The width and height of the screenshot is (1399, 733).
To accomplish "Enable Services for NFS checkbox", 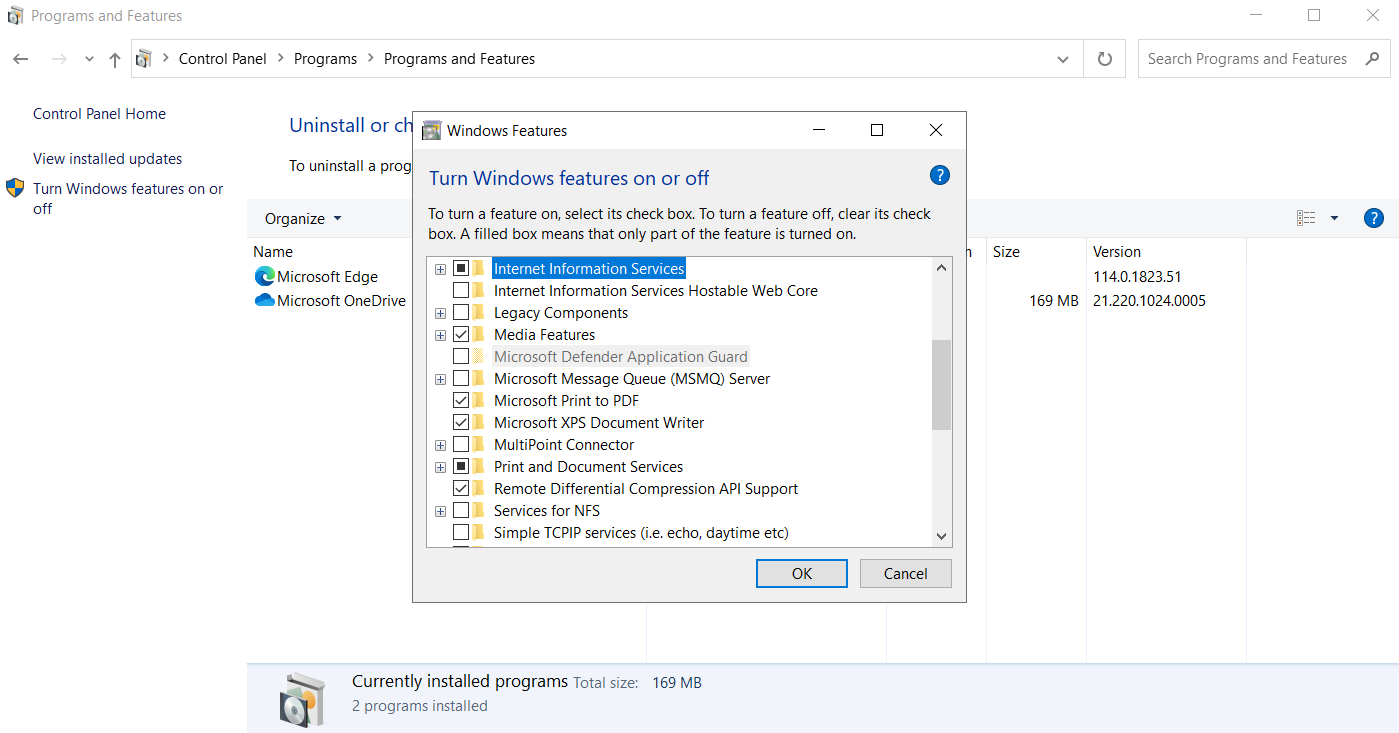I will tap(461, 511).
